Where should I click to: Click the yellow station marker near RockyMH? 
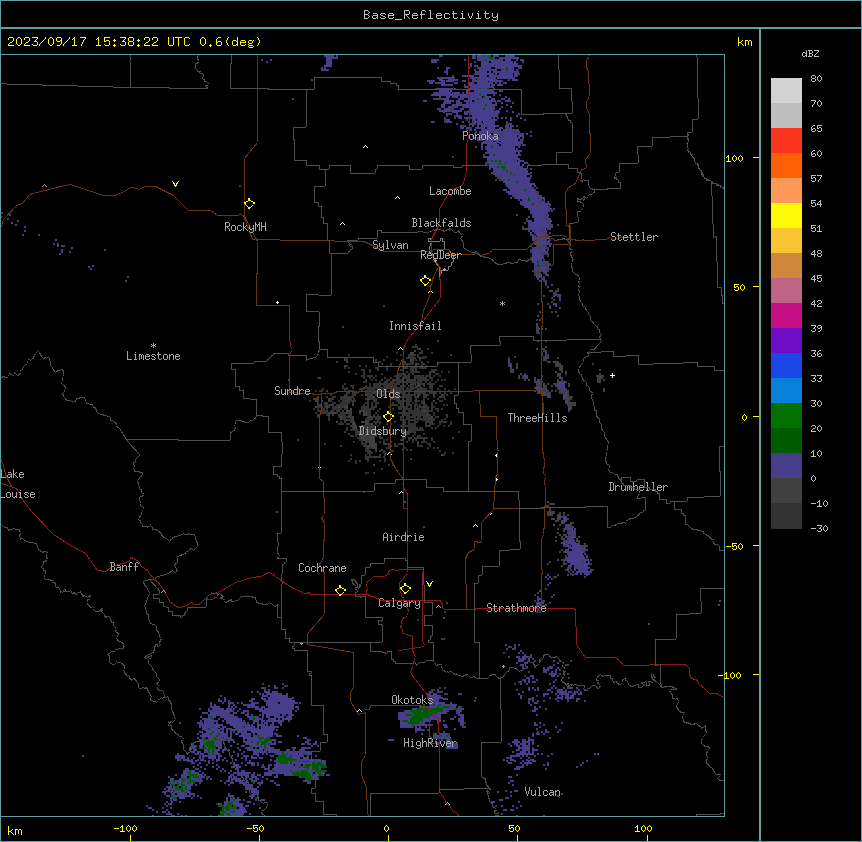point(249,203)
